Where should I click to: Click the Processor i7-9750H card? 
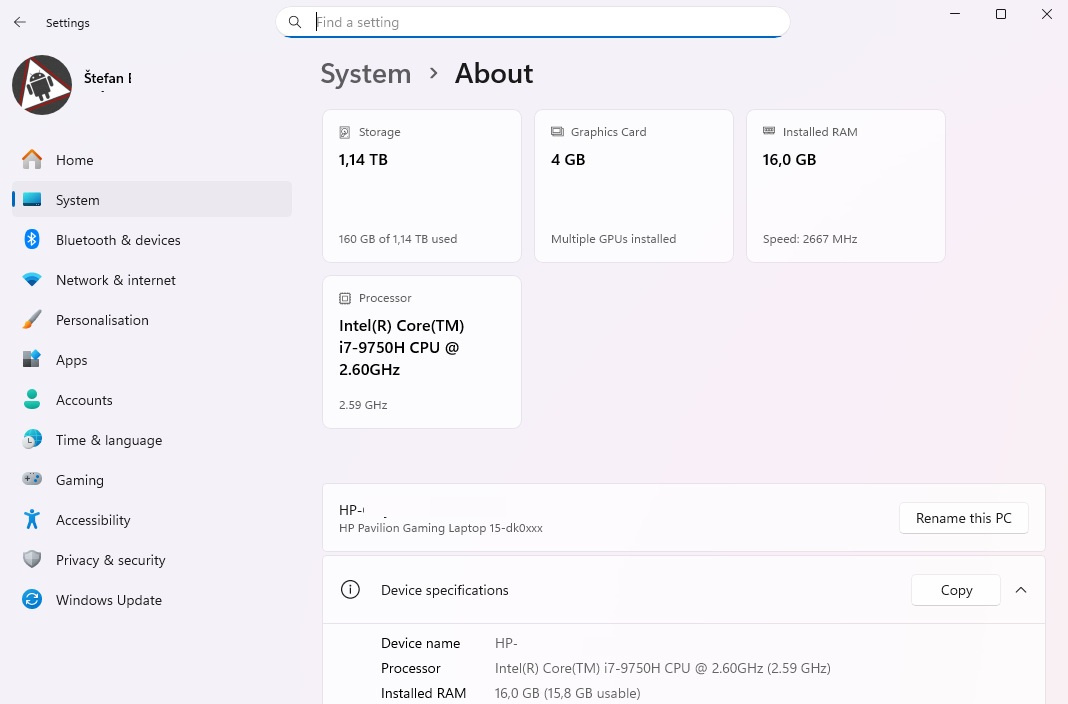pyautogui.click(x=422, y=352)
